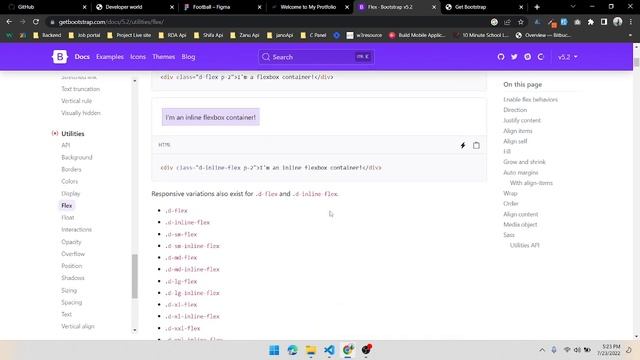Open the Job portal bookmark folder
The image size is (640, 360).
click(x=84, y=35)
